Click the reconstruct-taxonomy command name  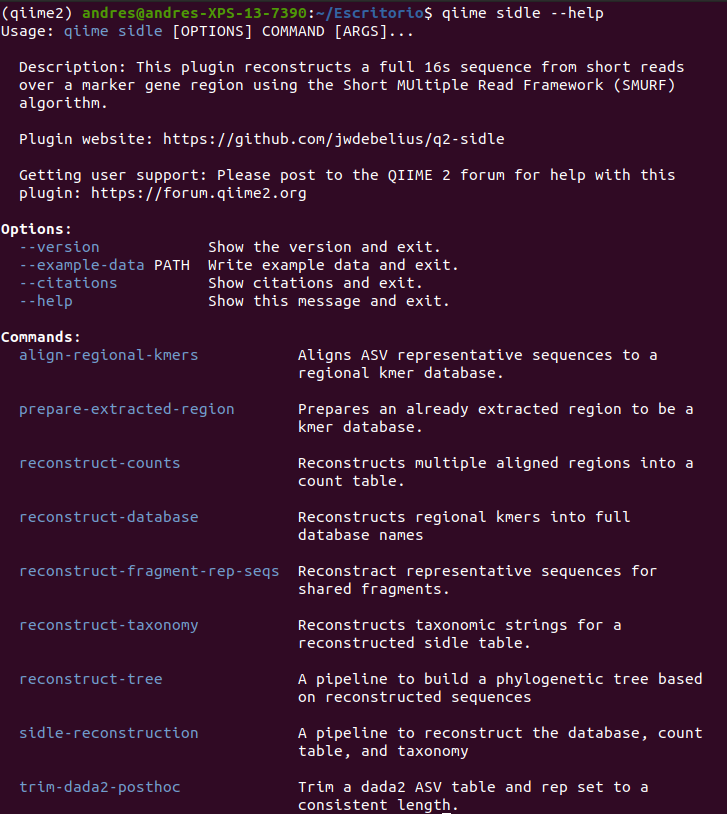point(109,625)
